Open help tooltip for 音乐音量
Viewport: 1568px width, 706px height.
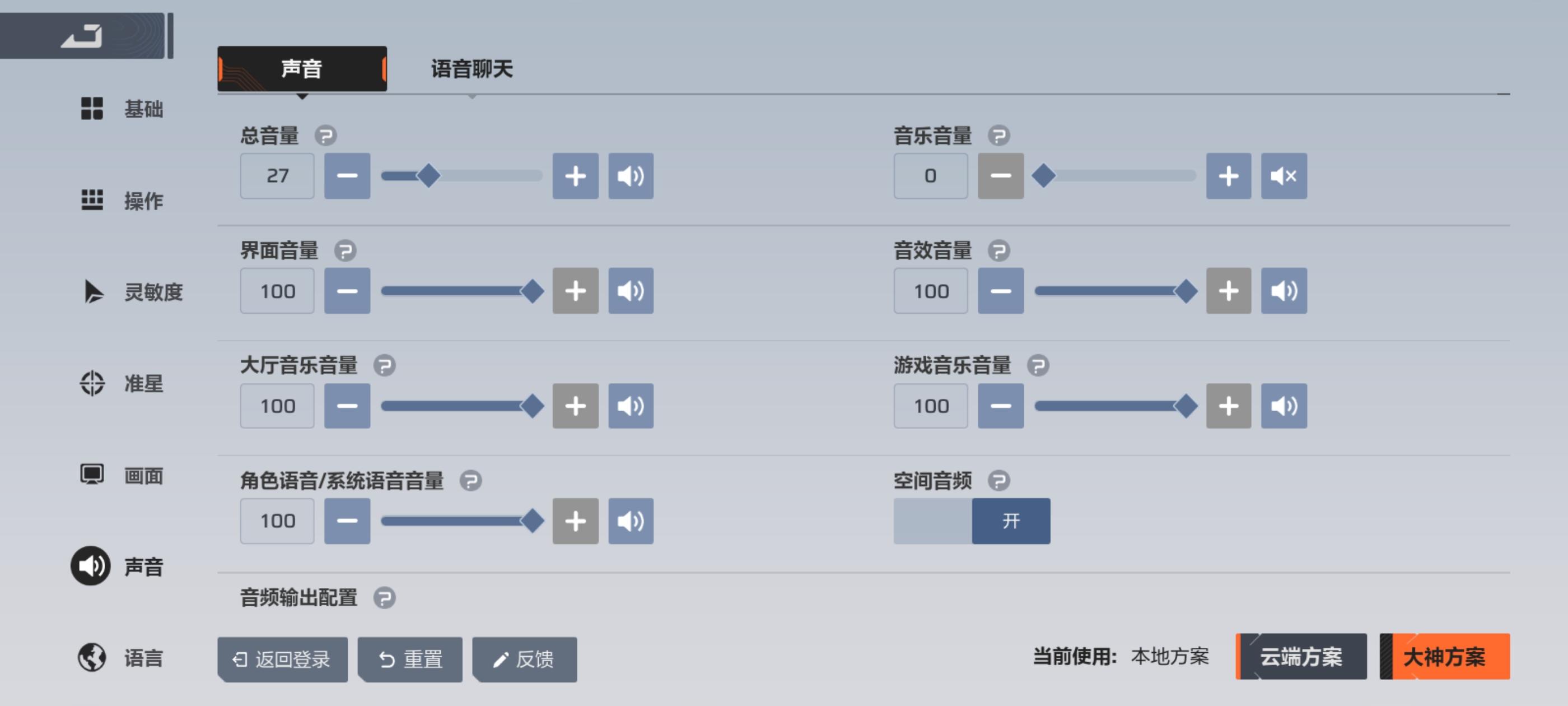tap(998, 135)
